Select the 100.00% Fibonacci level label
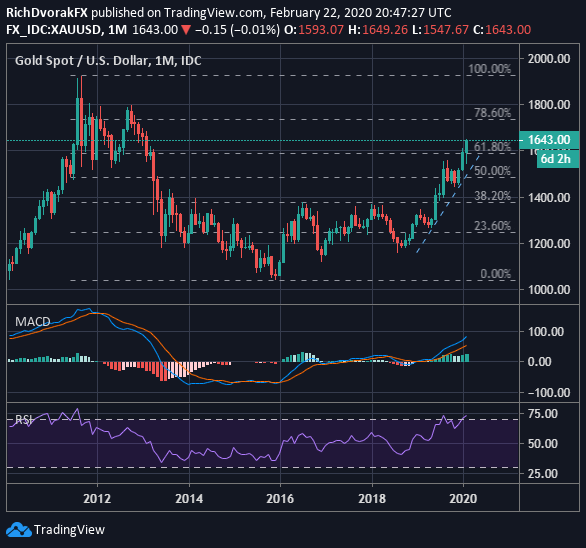Viewport: 586px width, 548px height. click(490, 69)
